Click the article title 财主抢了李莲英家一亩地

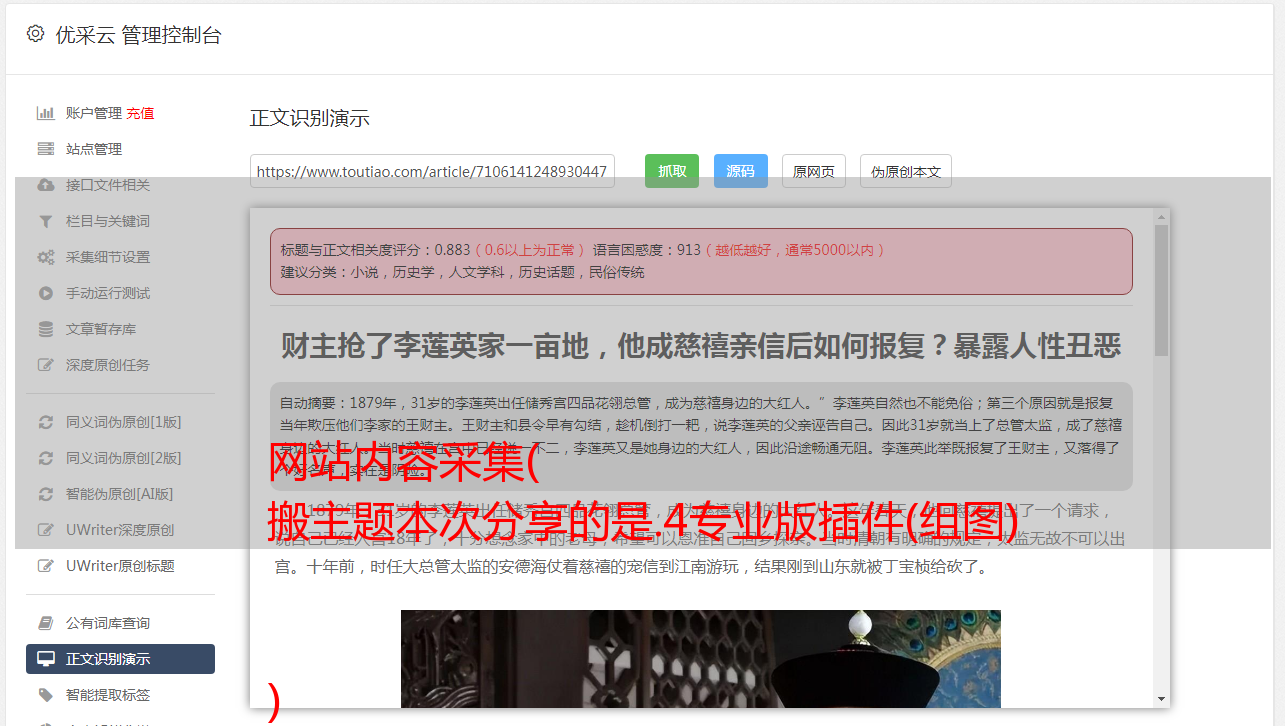pyautogui.click(x=701, y=346)
